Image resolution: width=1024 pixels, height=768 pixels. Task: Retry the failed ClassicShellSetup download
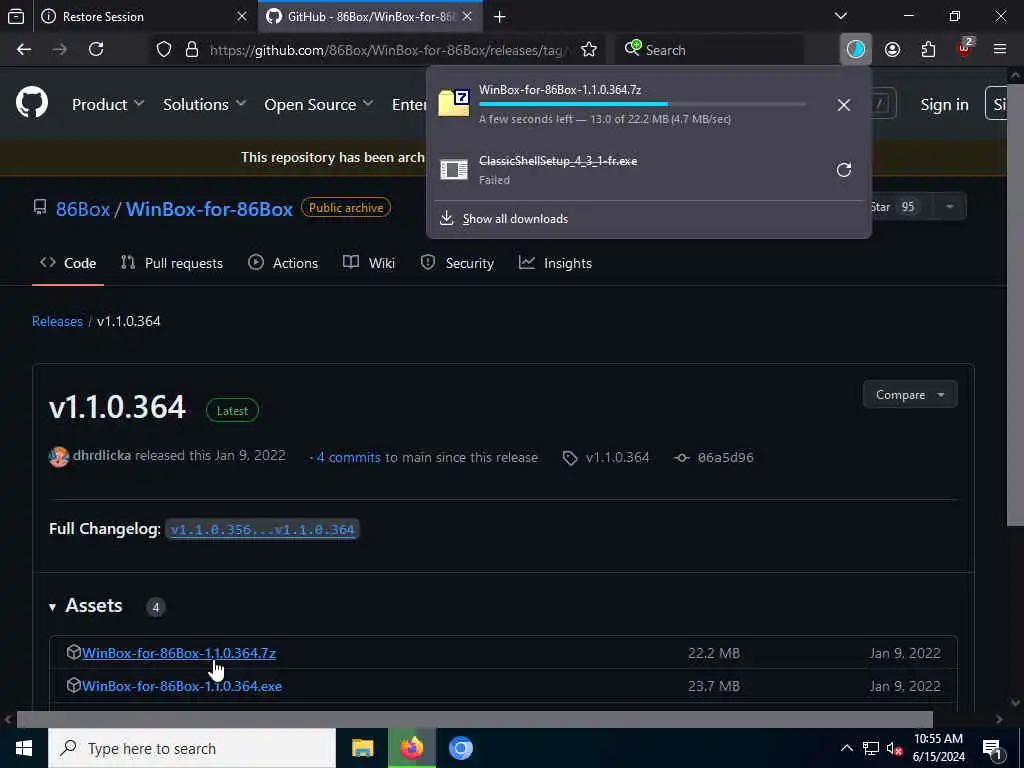pyautogui.click(x=844, y=170)
